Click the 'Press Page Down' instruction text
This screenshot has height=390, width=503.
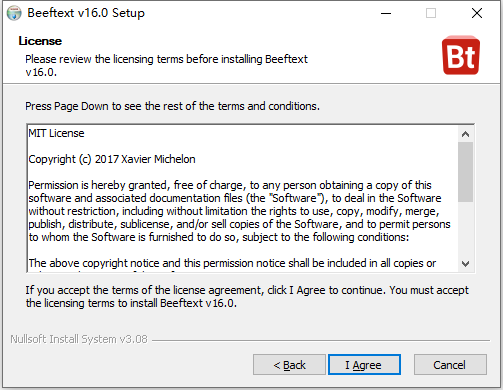172,106
